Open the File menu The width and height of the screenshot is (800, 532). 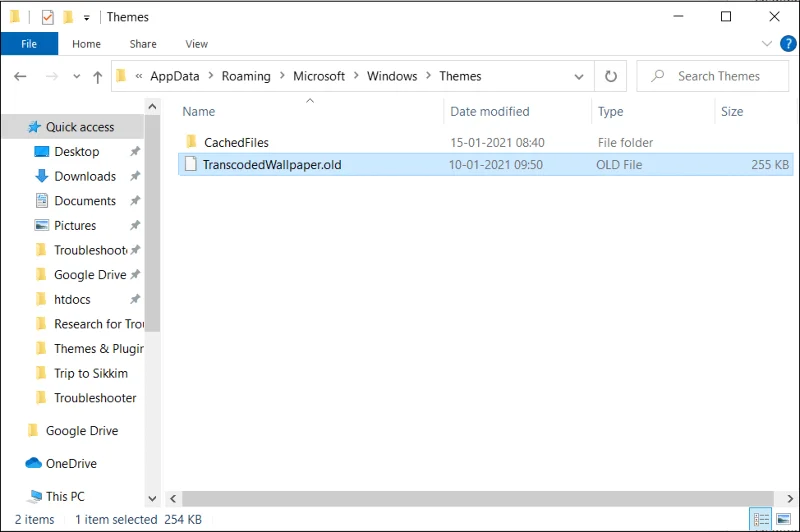coord(29,44)
